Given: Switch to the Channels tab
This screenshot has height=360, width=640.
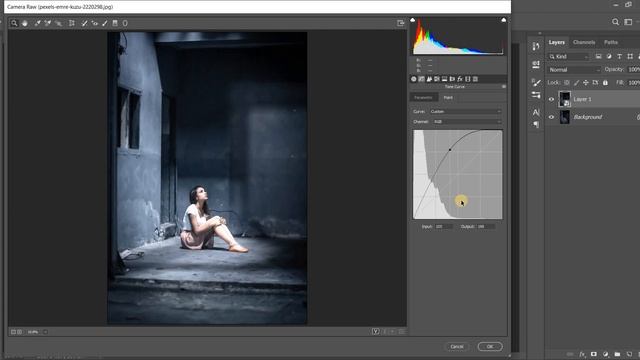Looking at the screenshot, I should pyautogui.click(x=584, y=42).
